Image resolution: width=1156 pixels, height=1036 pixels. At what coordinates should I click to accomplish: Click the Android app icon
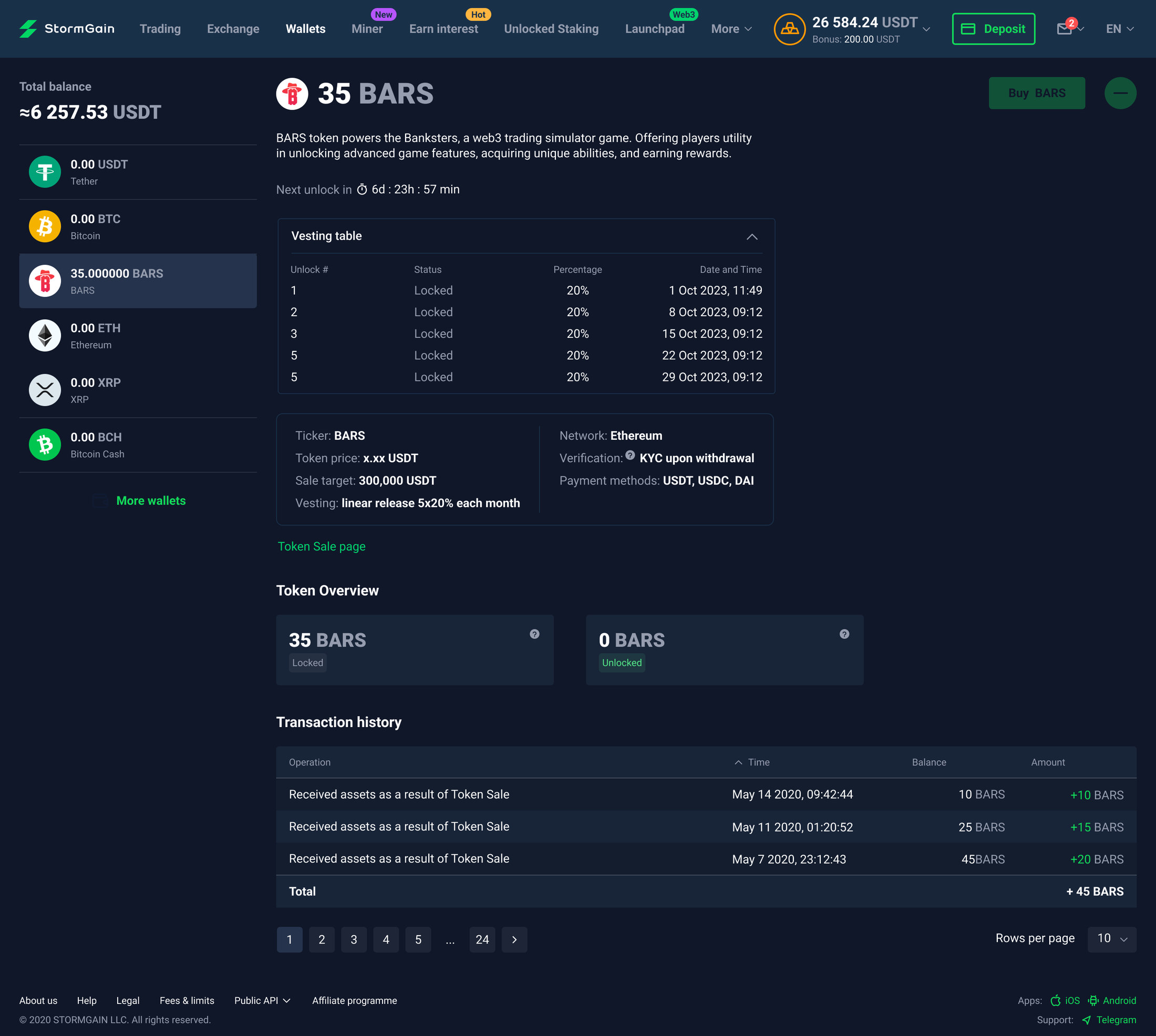click(x=1093, y=1000)
